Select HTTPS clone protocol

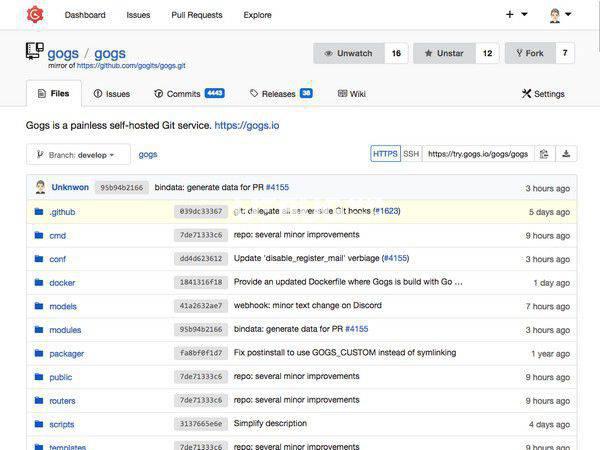click(385, 154)
